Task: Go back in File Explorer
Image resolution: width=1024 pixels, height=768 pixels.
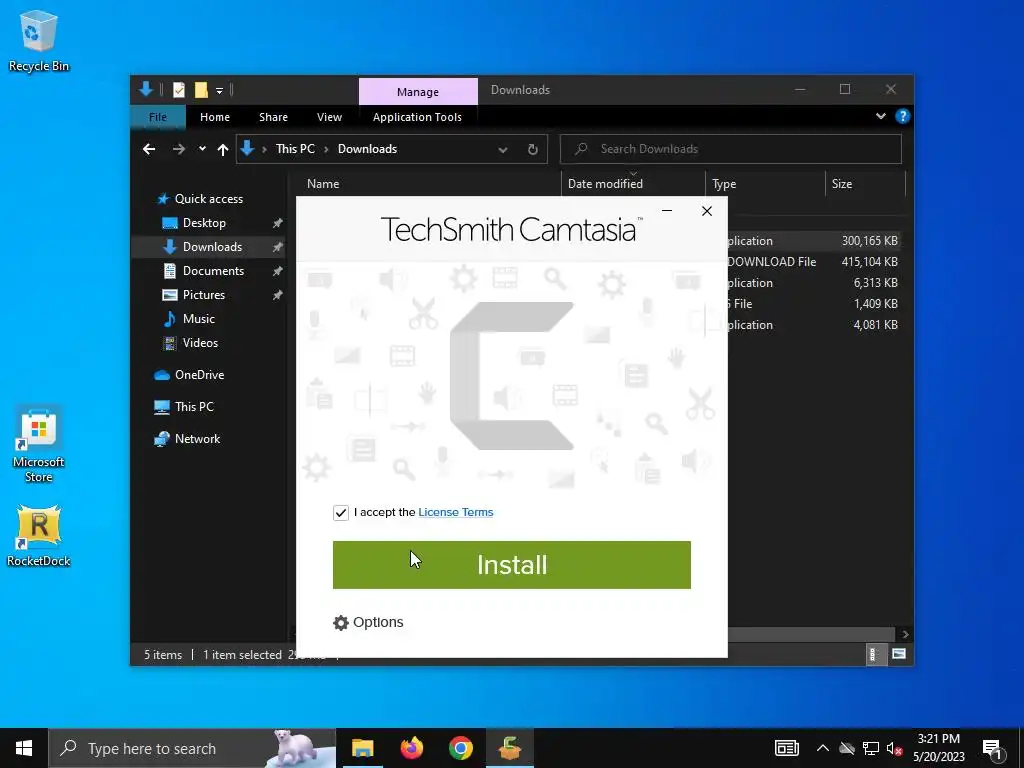Action: coord(149,150)
